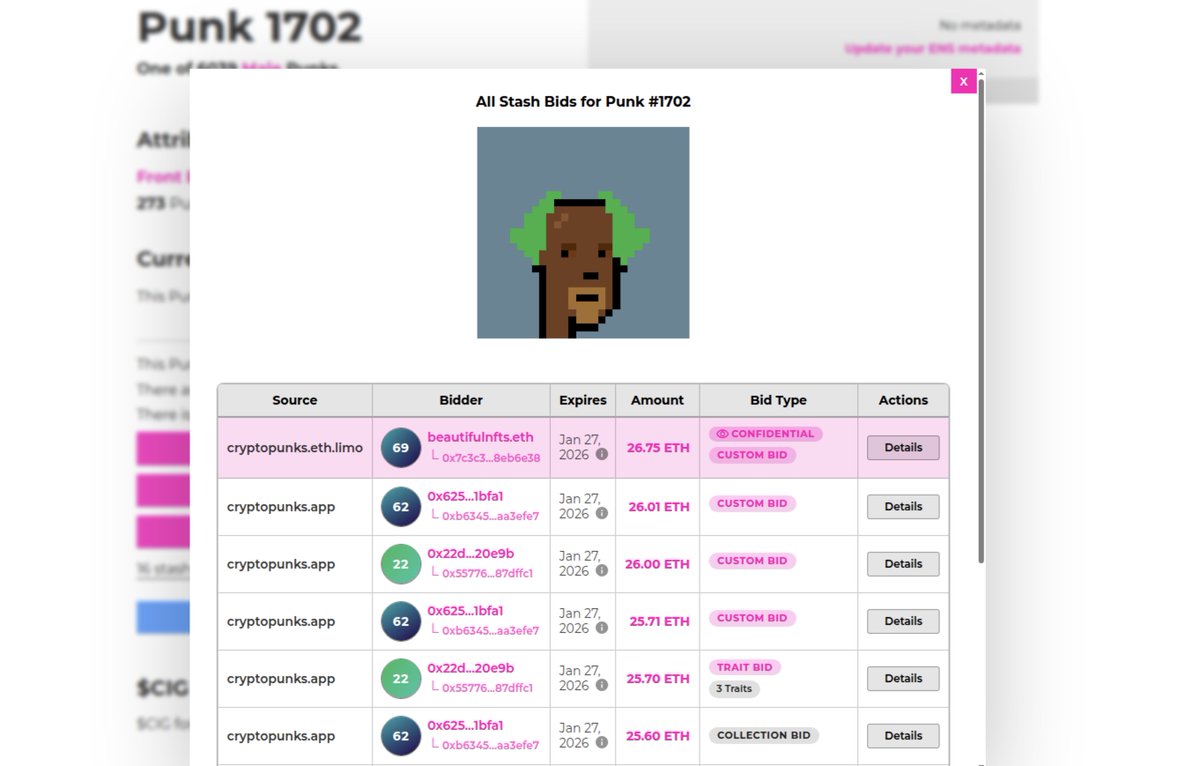Click the 26.00 ETH amount
The height and width of the screenshot is (766, 1200).
[x=657, y=564]
